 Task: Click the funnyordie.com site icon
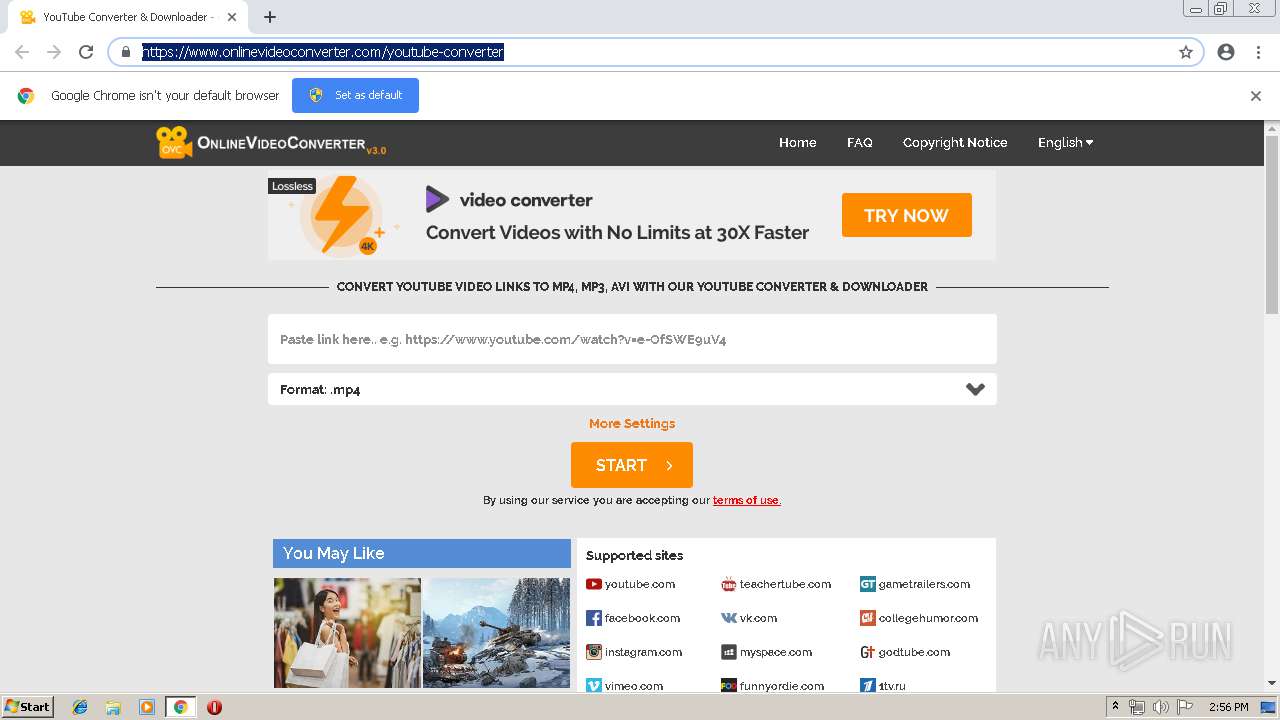pos(729,686)
